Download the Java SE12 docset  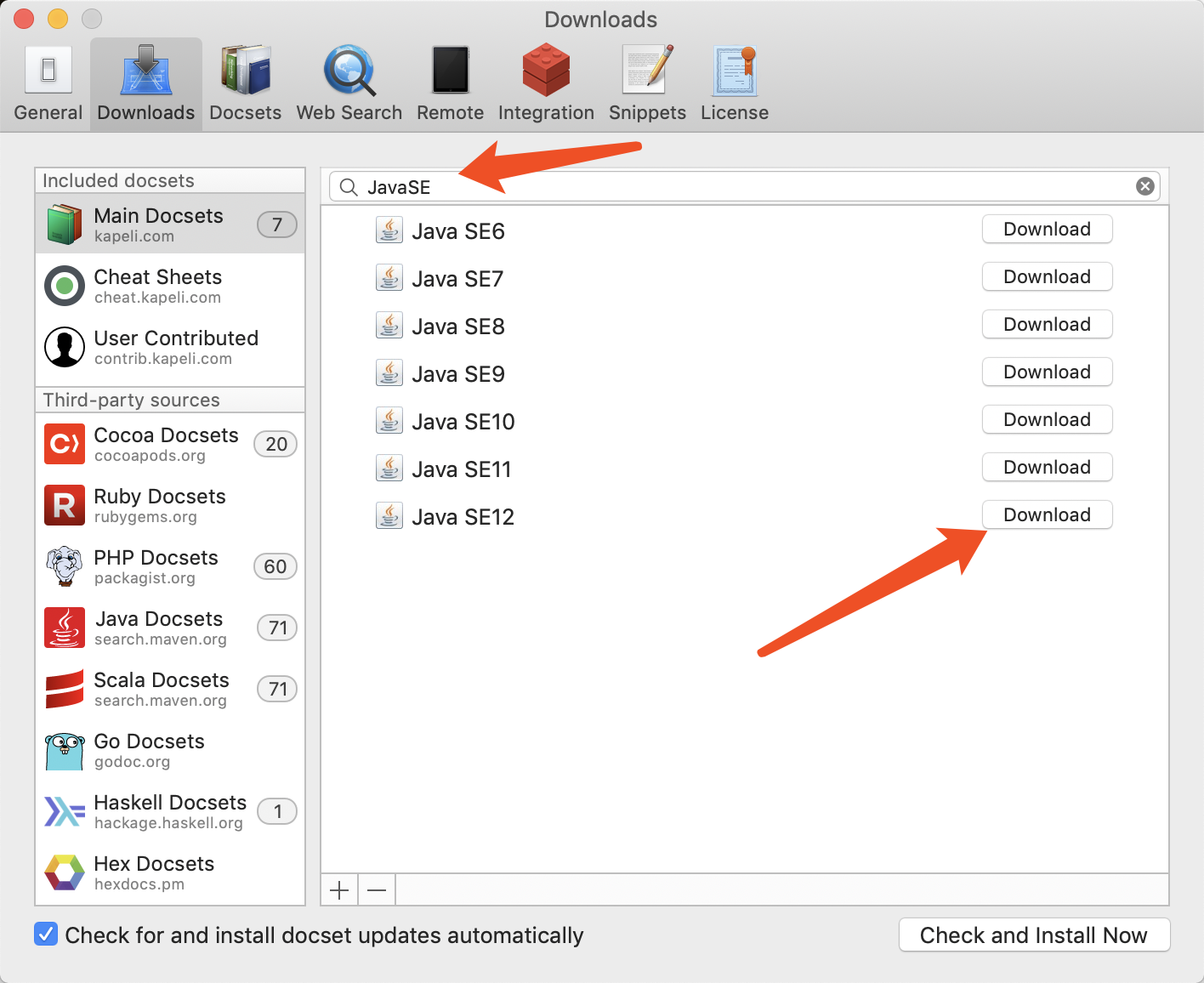click(1048, 514)
